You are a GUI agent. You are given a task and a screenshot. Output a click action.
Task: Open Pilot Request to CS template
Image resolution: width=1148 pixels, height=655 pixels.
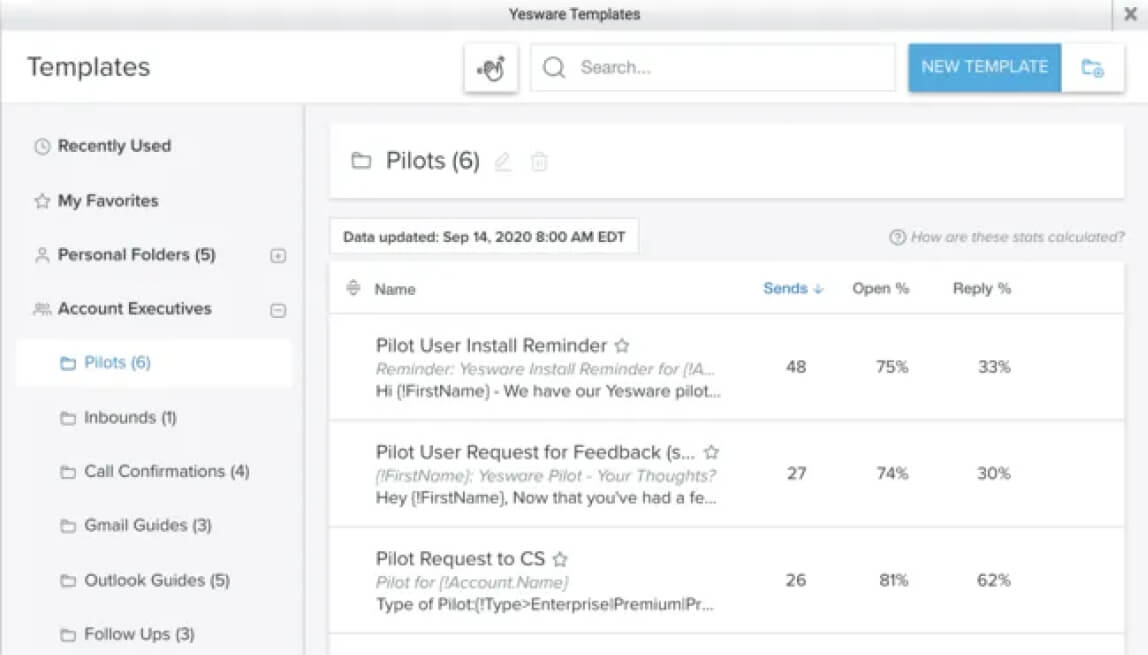point(460,559)
